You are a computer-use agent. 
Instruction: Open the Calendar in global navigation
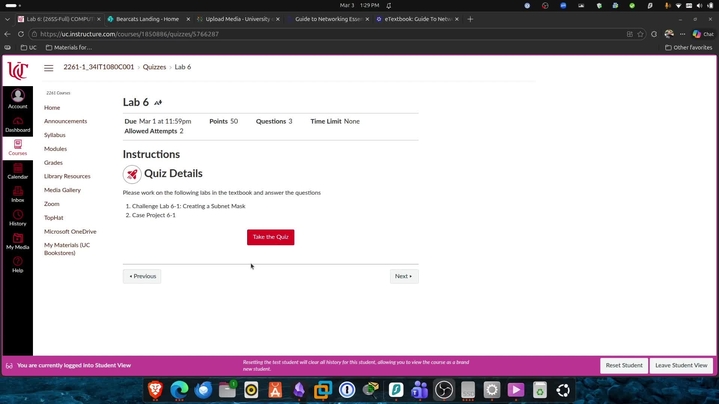tap(17, 171)
